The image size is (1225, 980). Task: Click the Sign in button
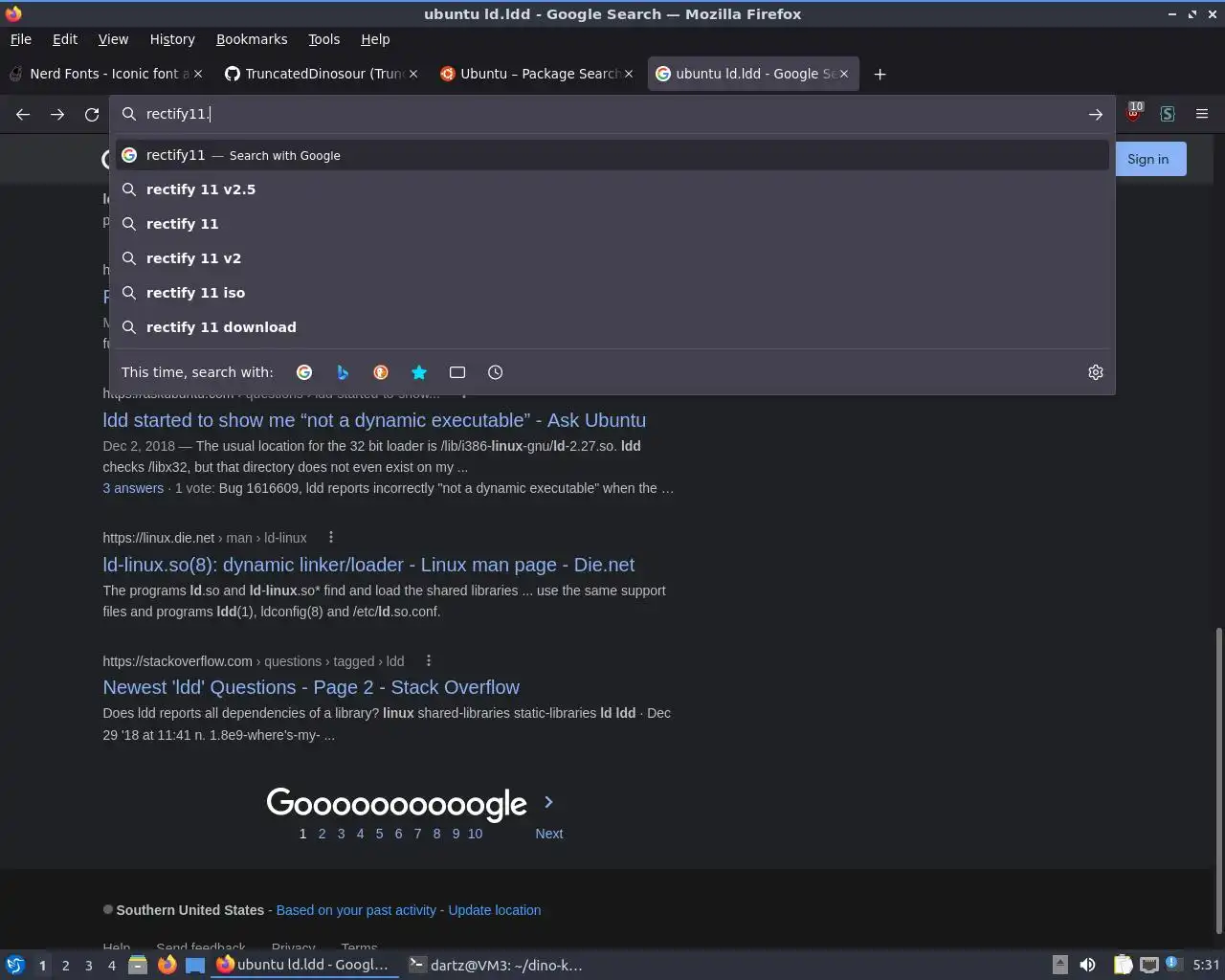pyautogui.click(x=1147, y=159)
